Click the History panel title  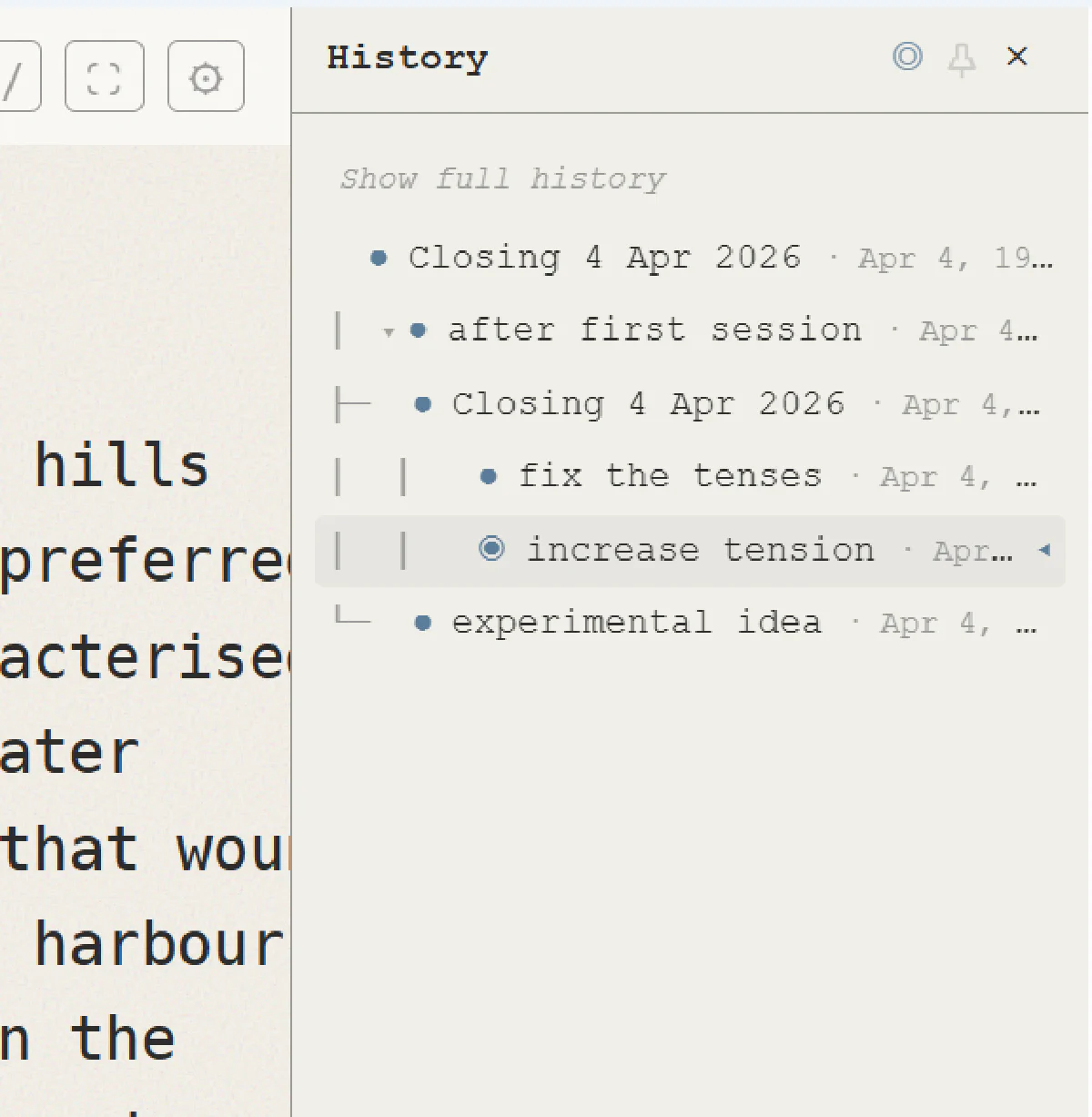[408, 57]
